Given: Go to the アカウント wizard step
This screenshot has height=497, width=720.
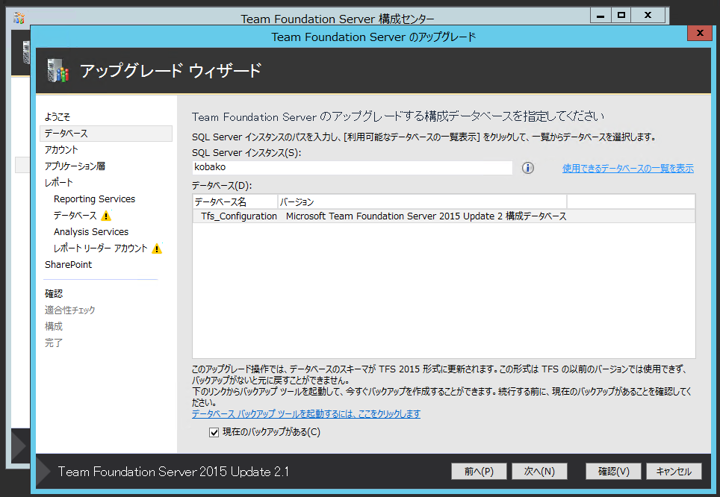Looking at the screenshot, I should pos(61,150).
